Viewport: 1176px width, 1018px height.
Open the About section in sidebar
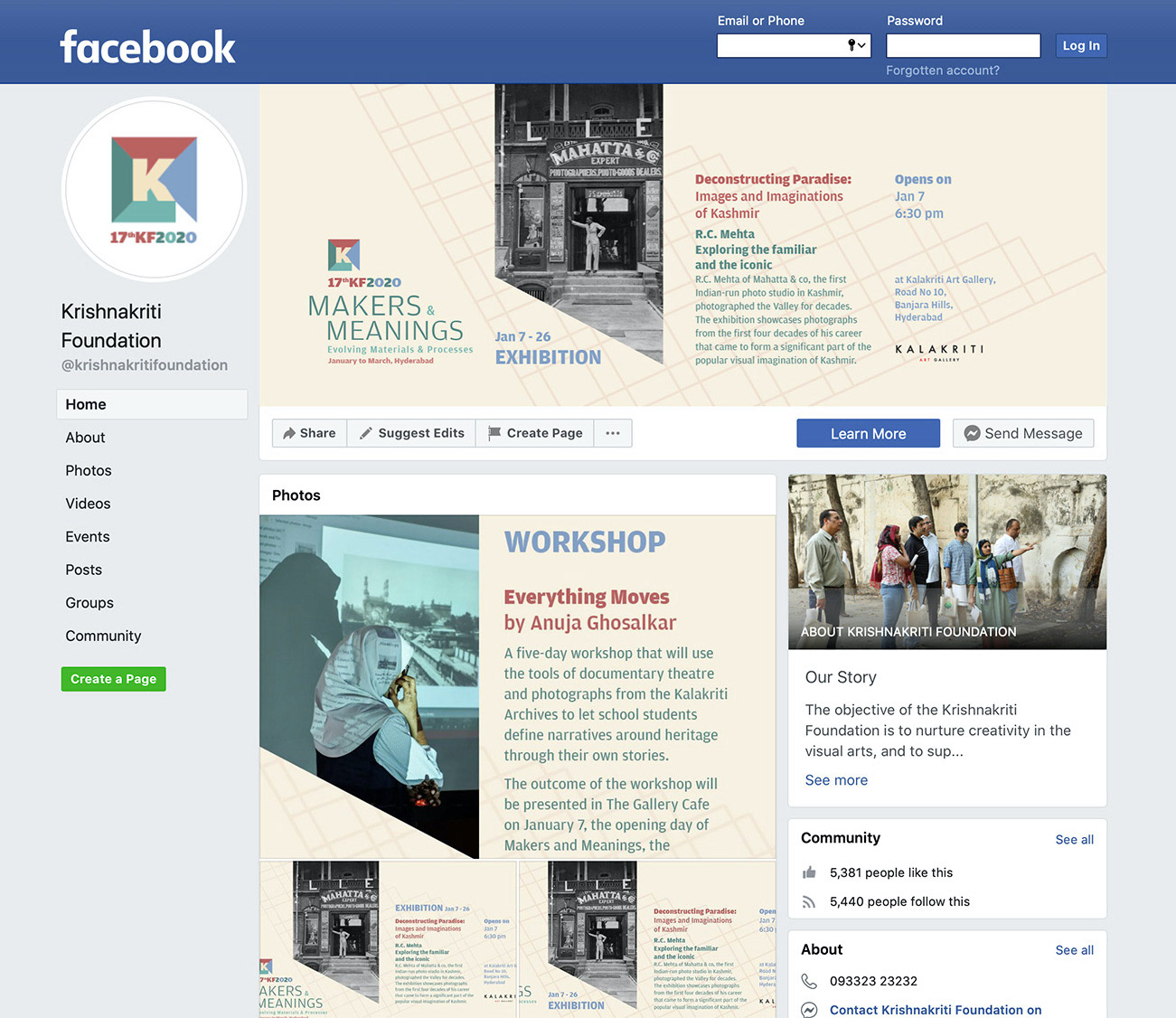coord(85,438)
